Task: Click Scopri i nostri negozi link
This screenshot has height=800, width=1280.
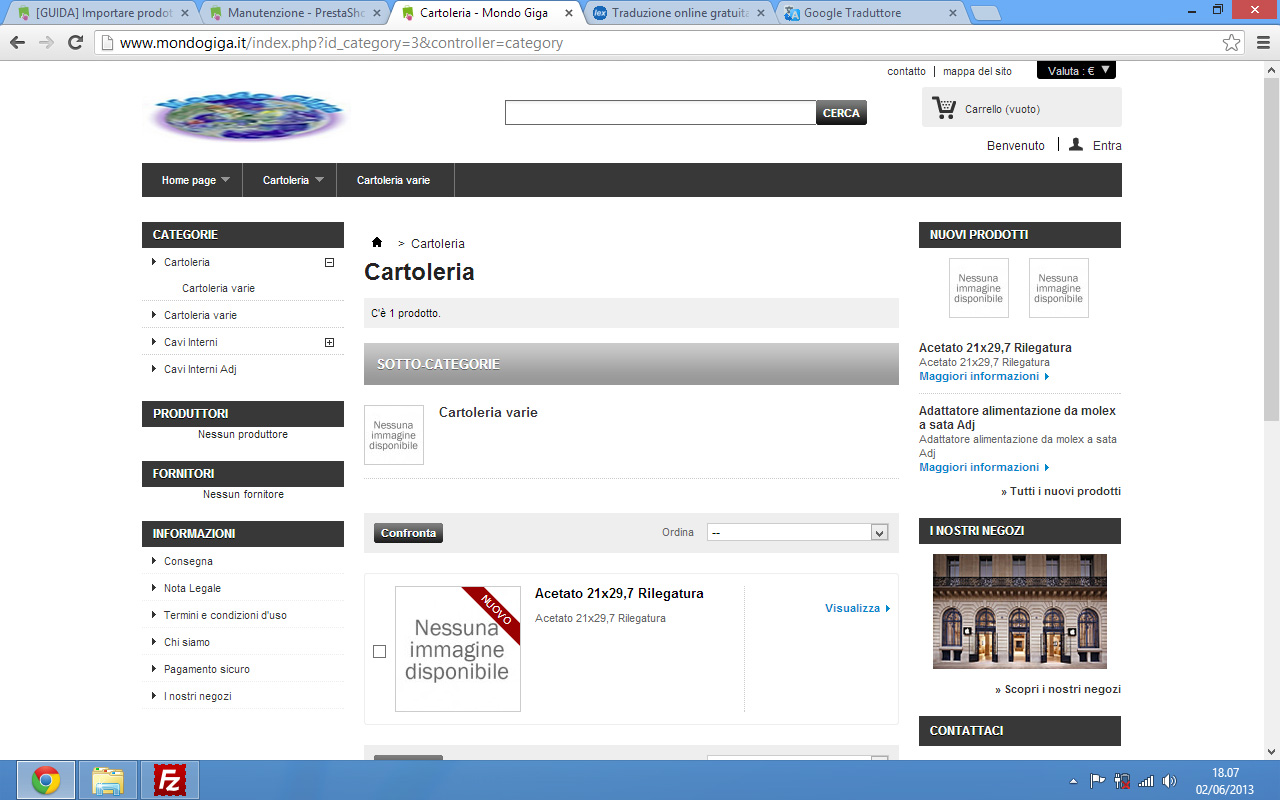Action: pyautogui.click(x=1058, y=689)
